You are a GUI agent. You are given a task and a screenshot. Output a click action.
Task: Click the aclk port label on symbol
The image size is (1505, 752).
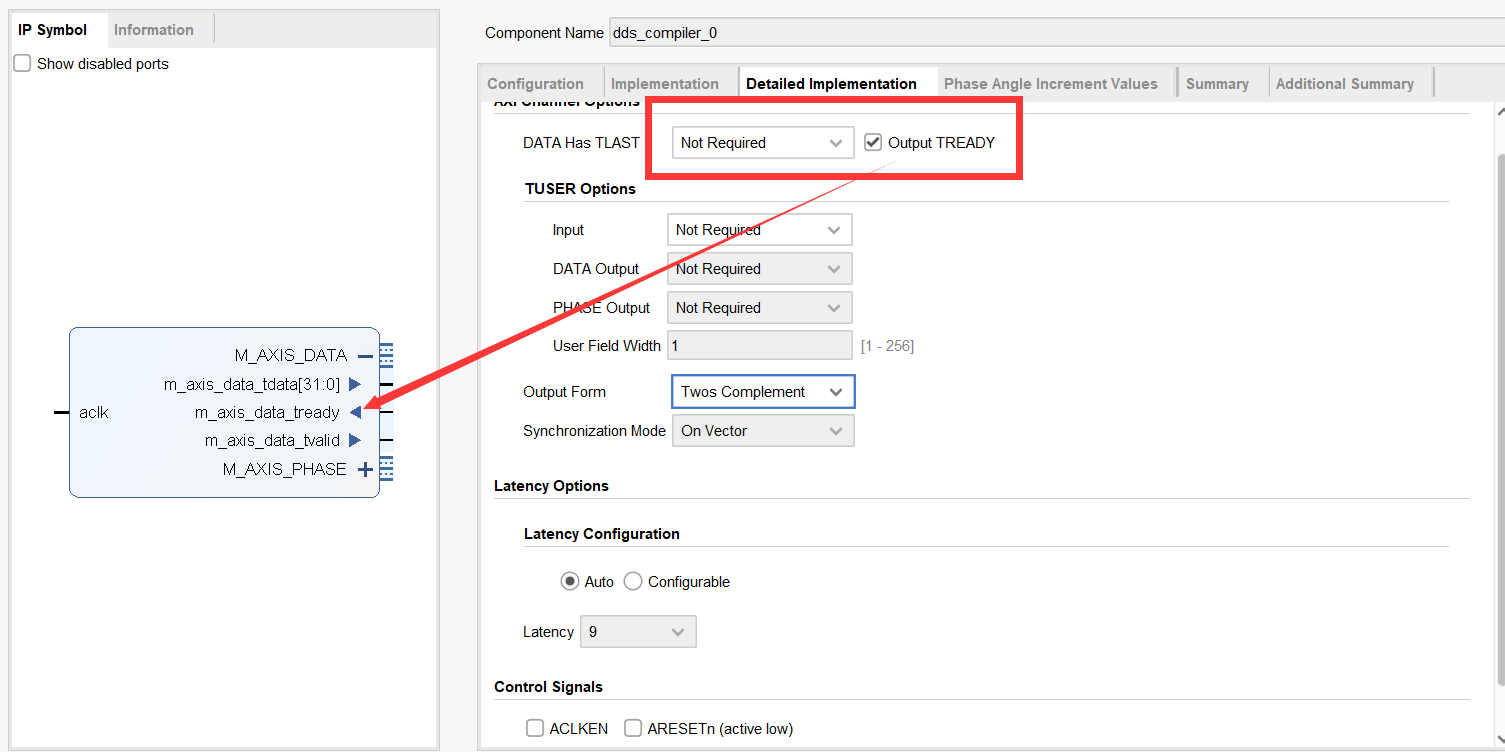[x=94, y=412]
